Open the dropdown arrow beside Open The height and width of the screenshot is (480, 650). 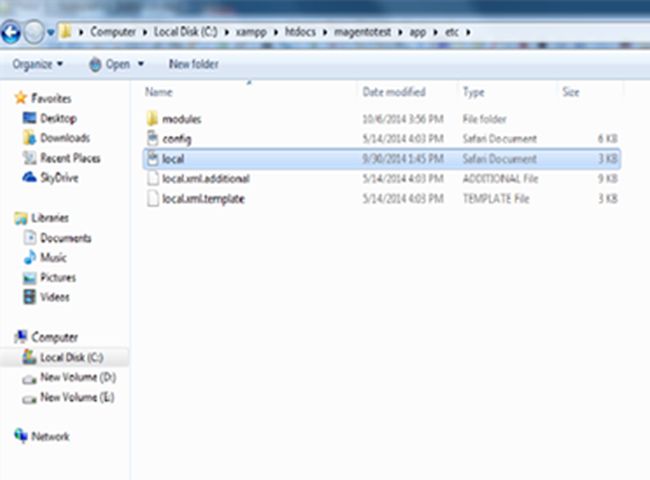(141, 64)
